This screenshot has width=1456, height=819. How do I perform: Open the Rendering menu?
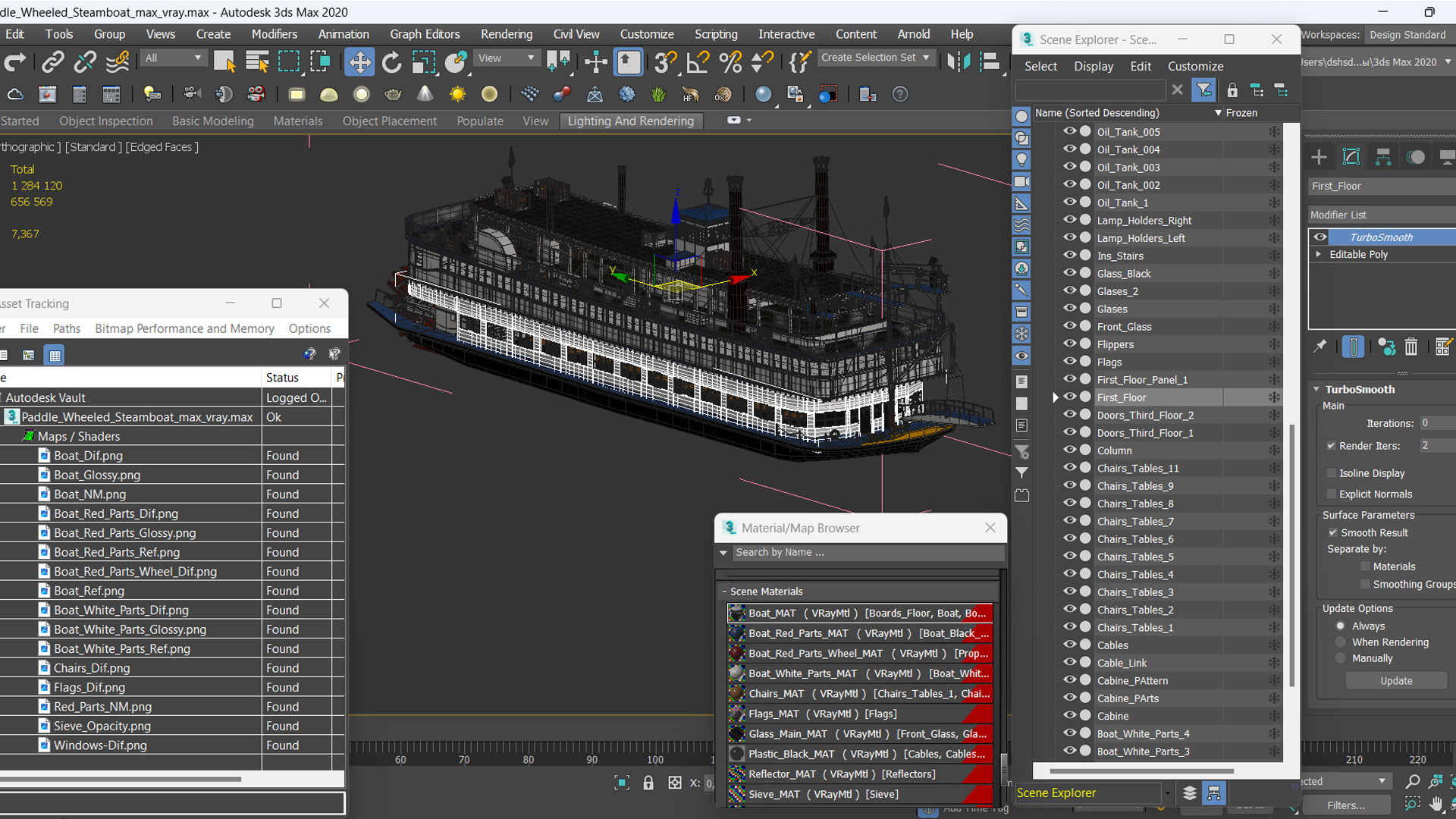click(x=506, y=34)
